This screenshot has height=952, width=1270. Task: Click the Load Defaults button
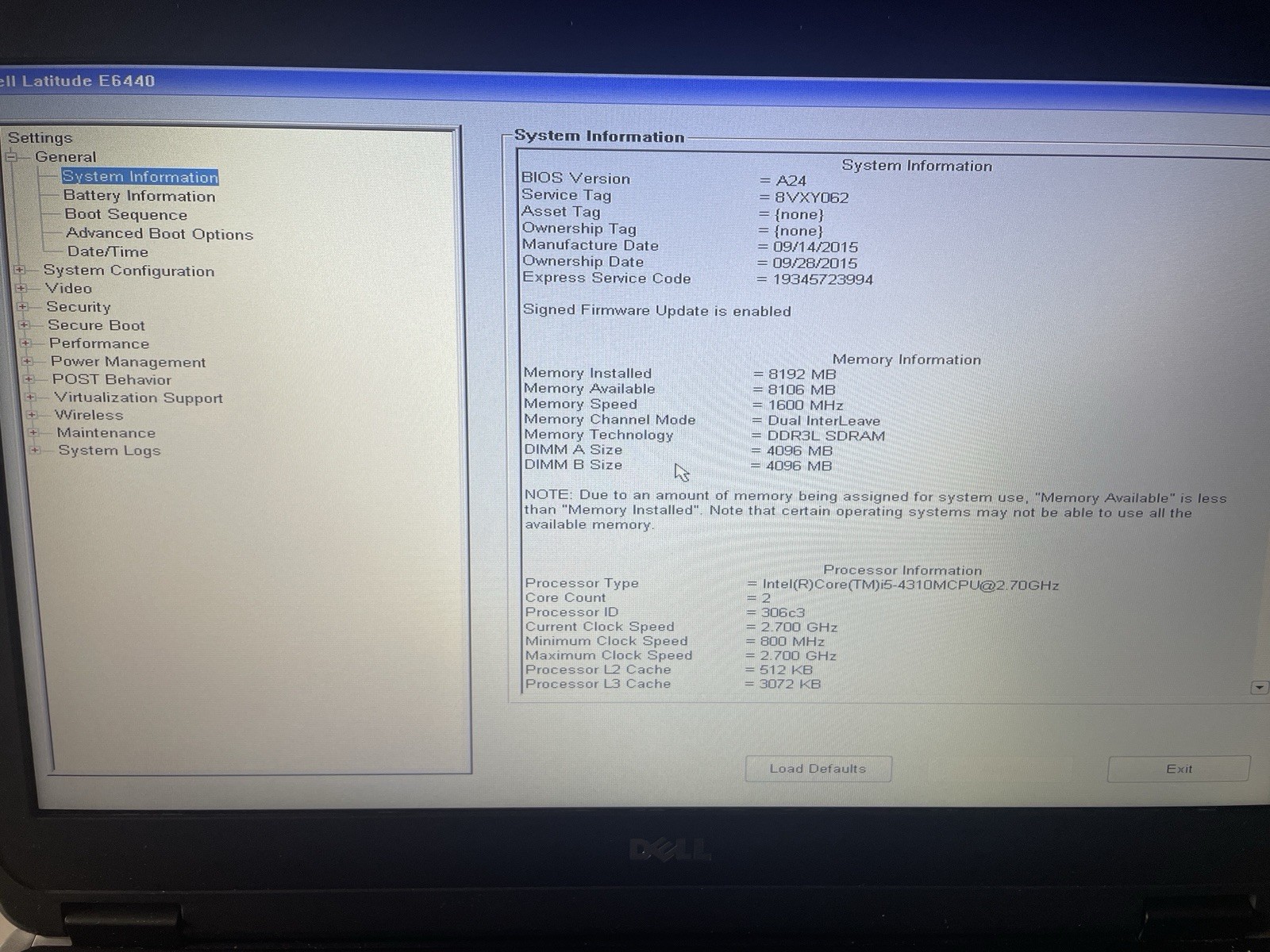click(x=818, y=769)
